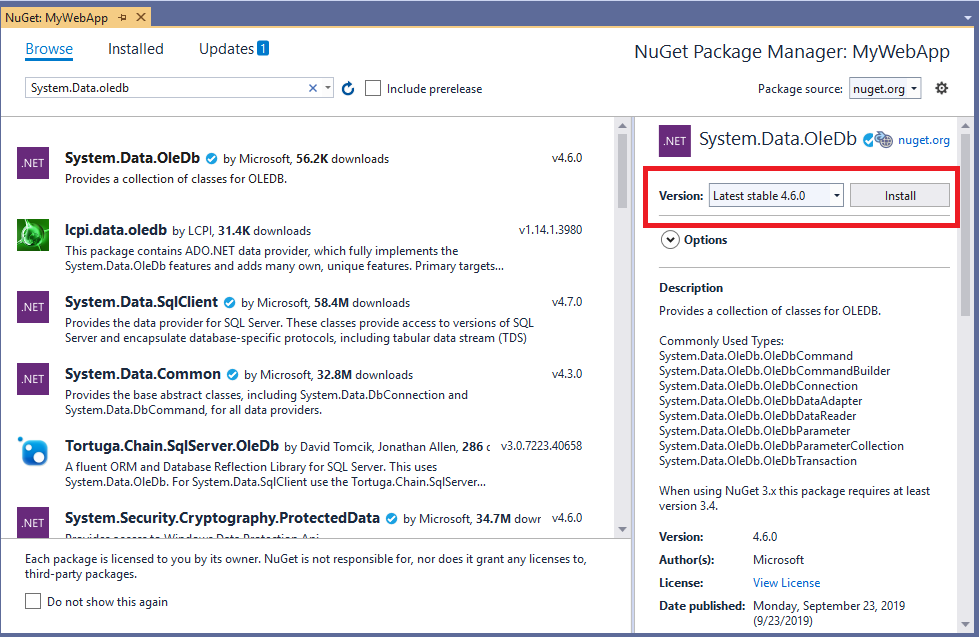Click the v1.14.1.3980 version label
This screenshot has height=637, width=979.
point(550,230)
